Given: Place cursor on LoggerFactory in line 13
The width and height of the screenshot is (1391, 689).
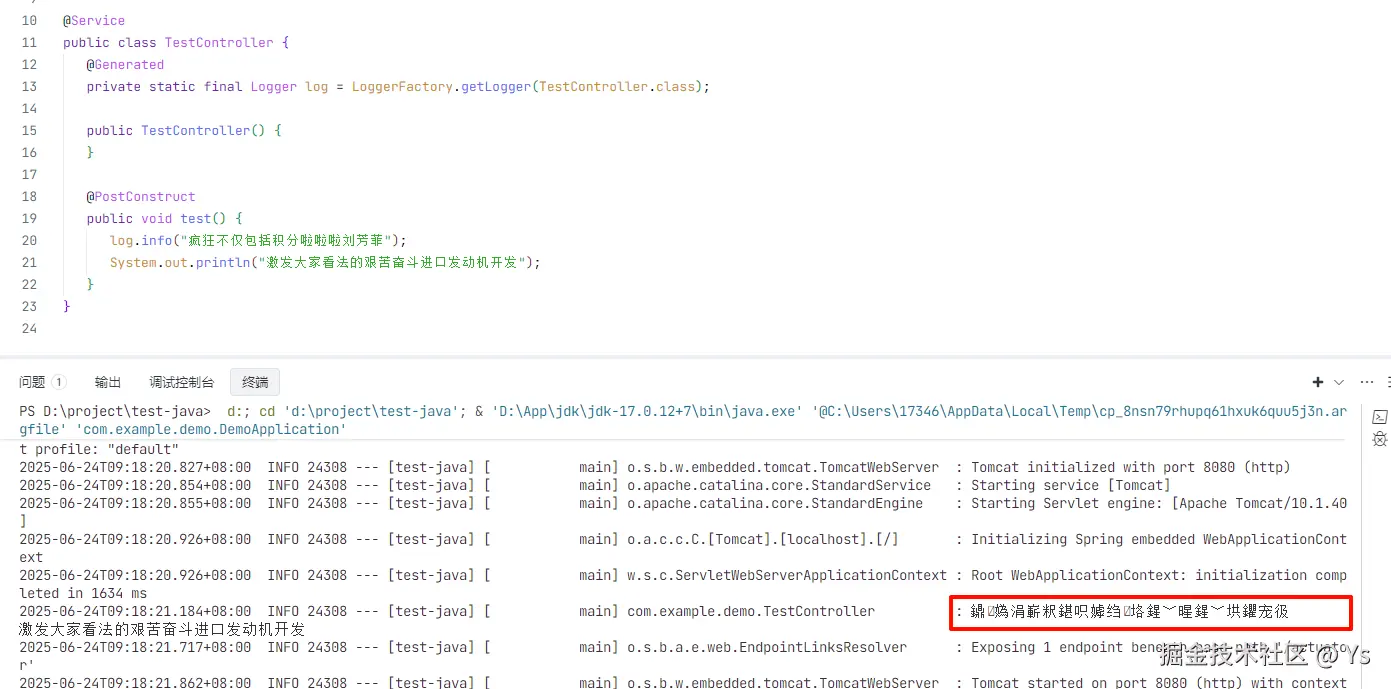Looking at the screenshot, I should pyautogui.click(x=402, y=86).
